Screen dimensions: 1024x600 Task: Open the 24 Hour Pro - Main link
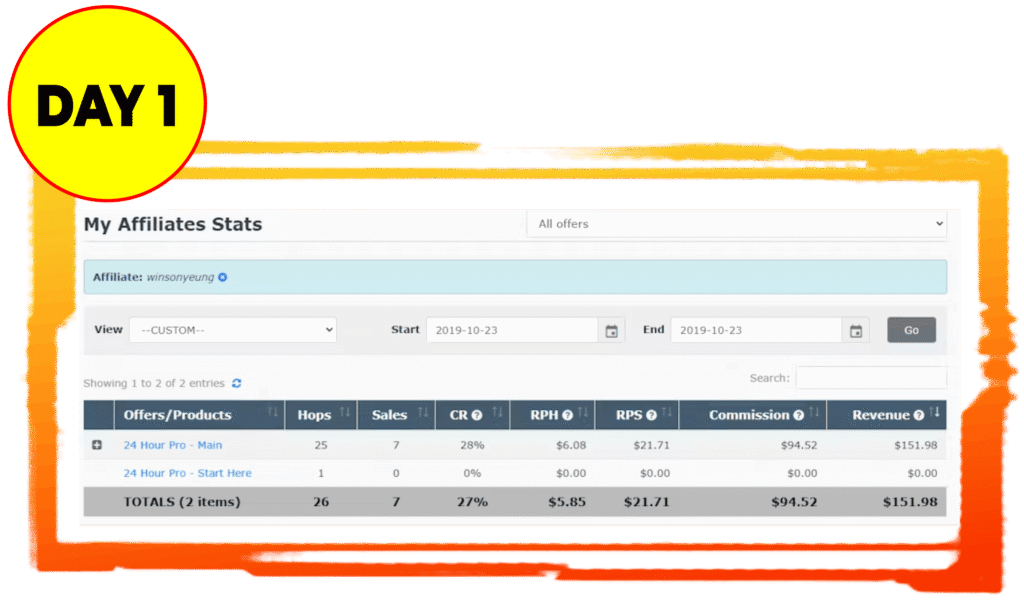172,445
